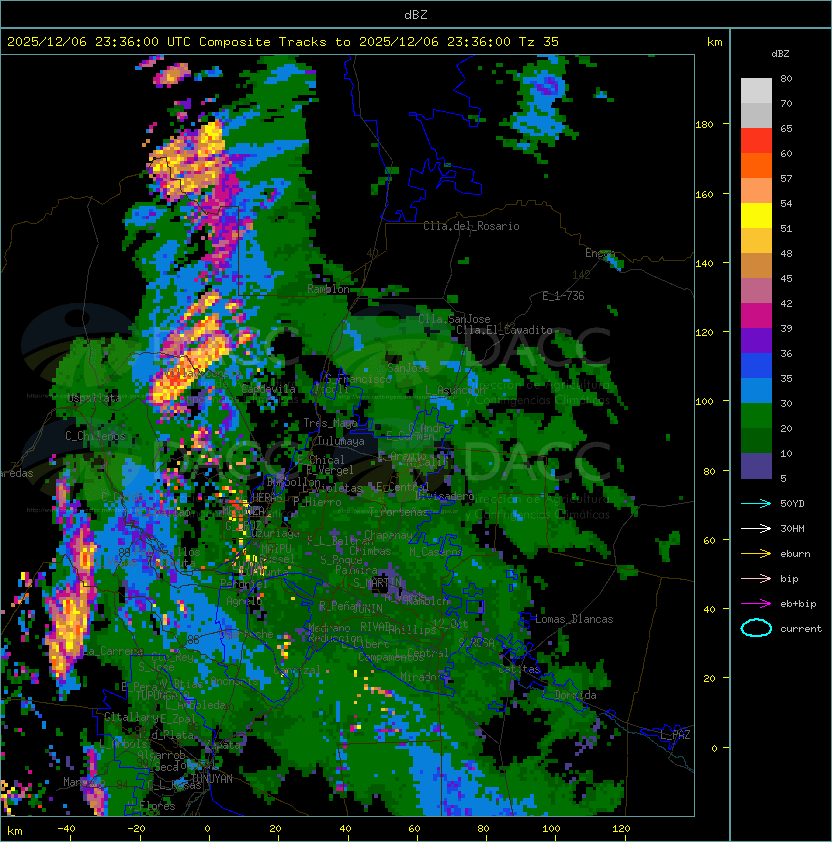Screen dimensions: 832x842
Task: Click the cyan 50YD track arrow
Action: [756, 503]
